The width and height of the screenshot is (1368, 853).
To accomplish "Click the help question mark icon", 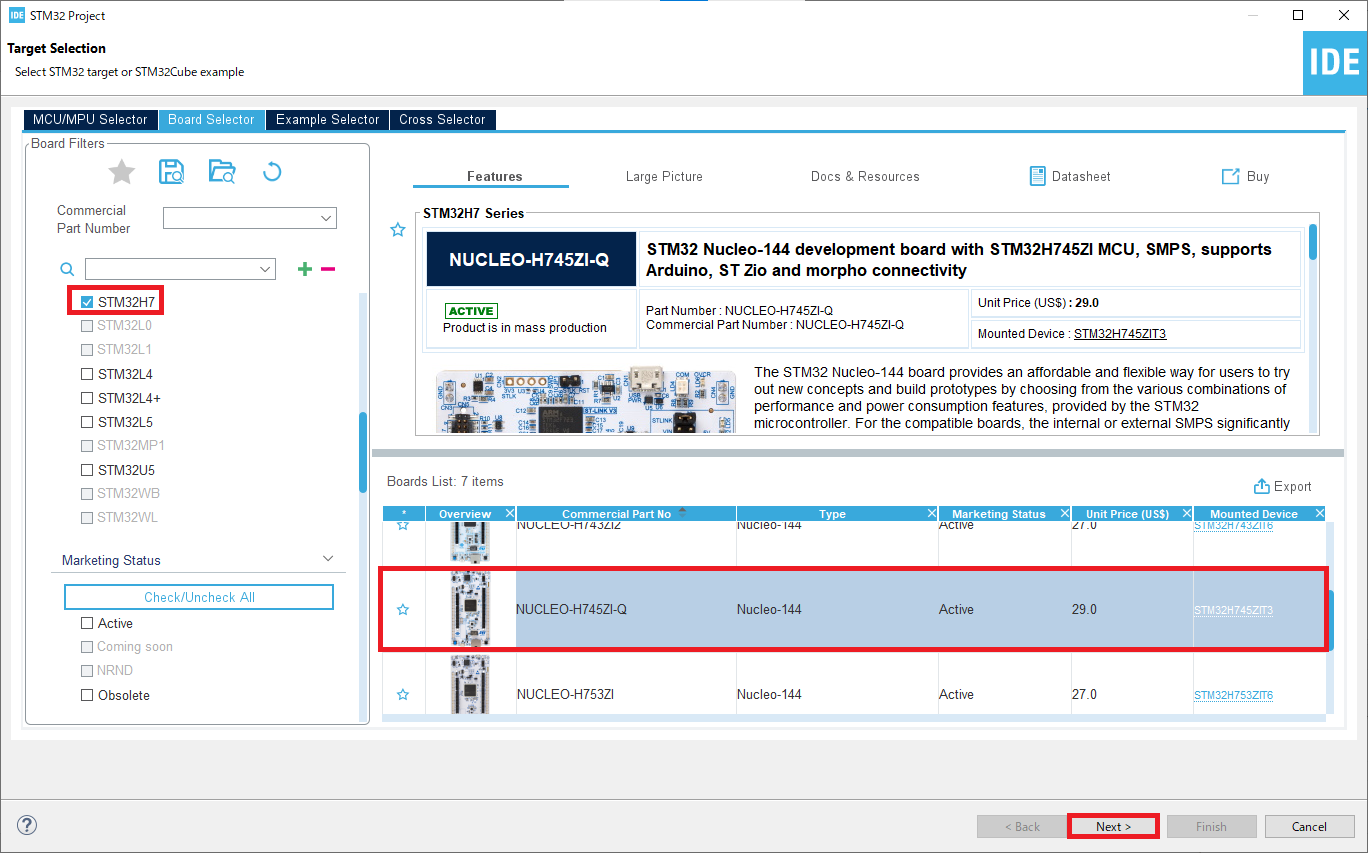I will [x=27, y=826].
